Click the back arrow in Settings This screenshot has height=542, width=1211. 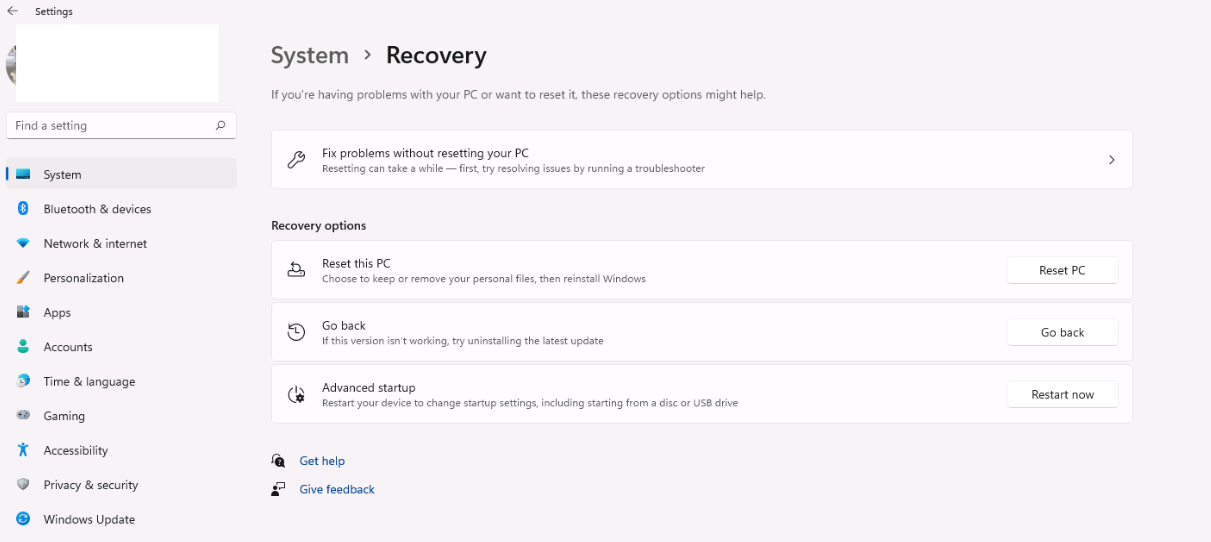pos(13,11)
